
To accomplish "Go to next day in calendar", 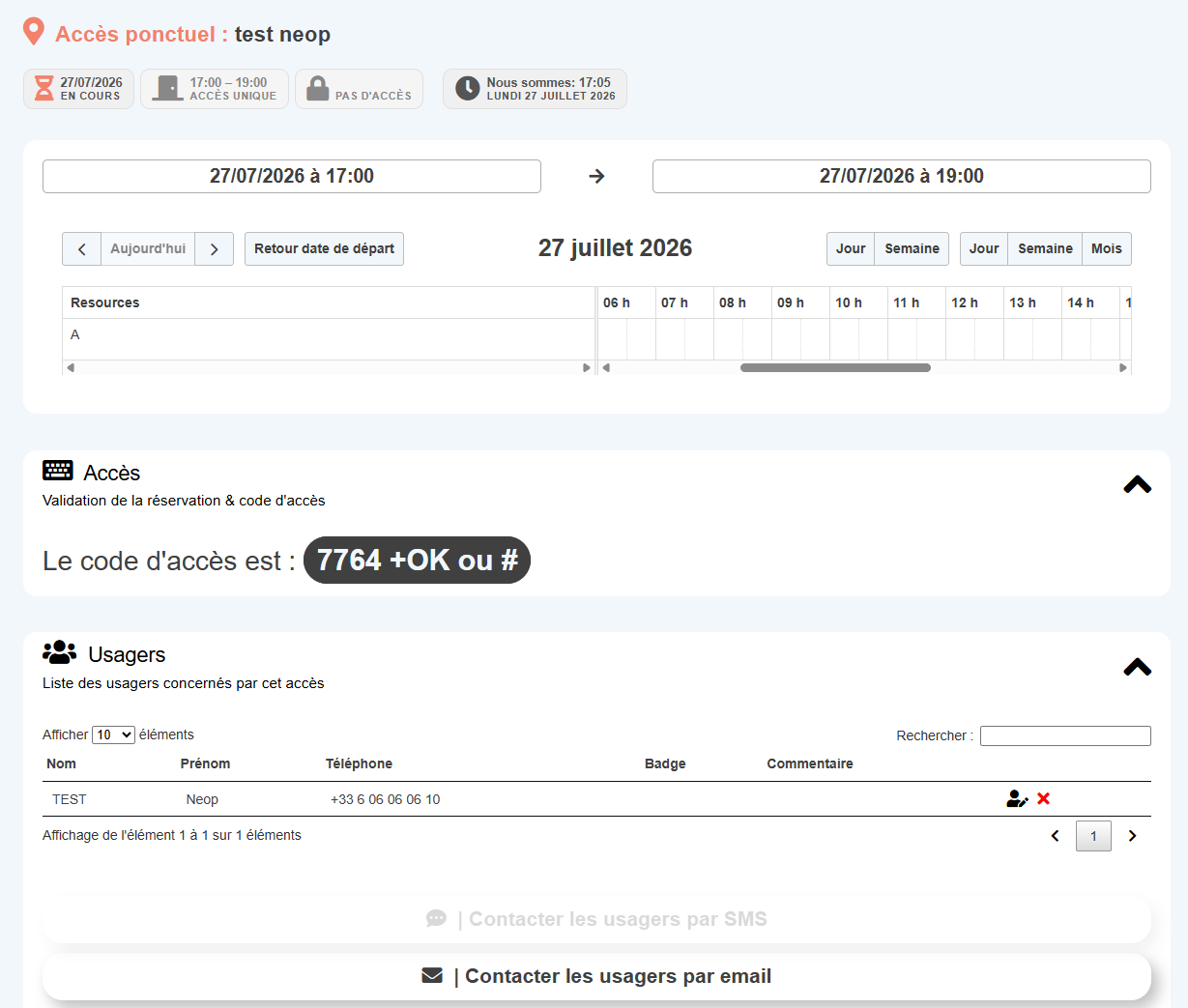I will (214, 248).
